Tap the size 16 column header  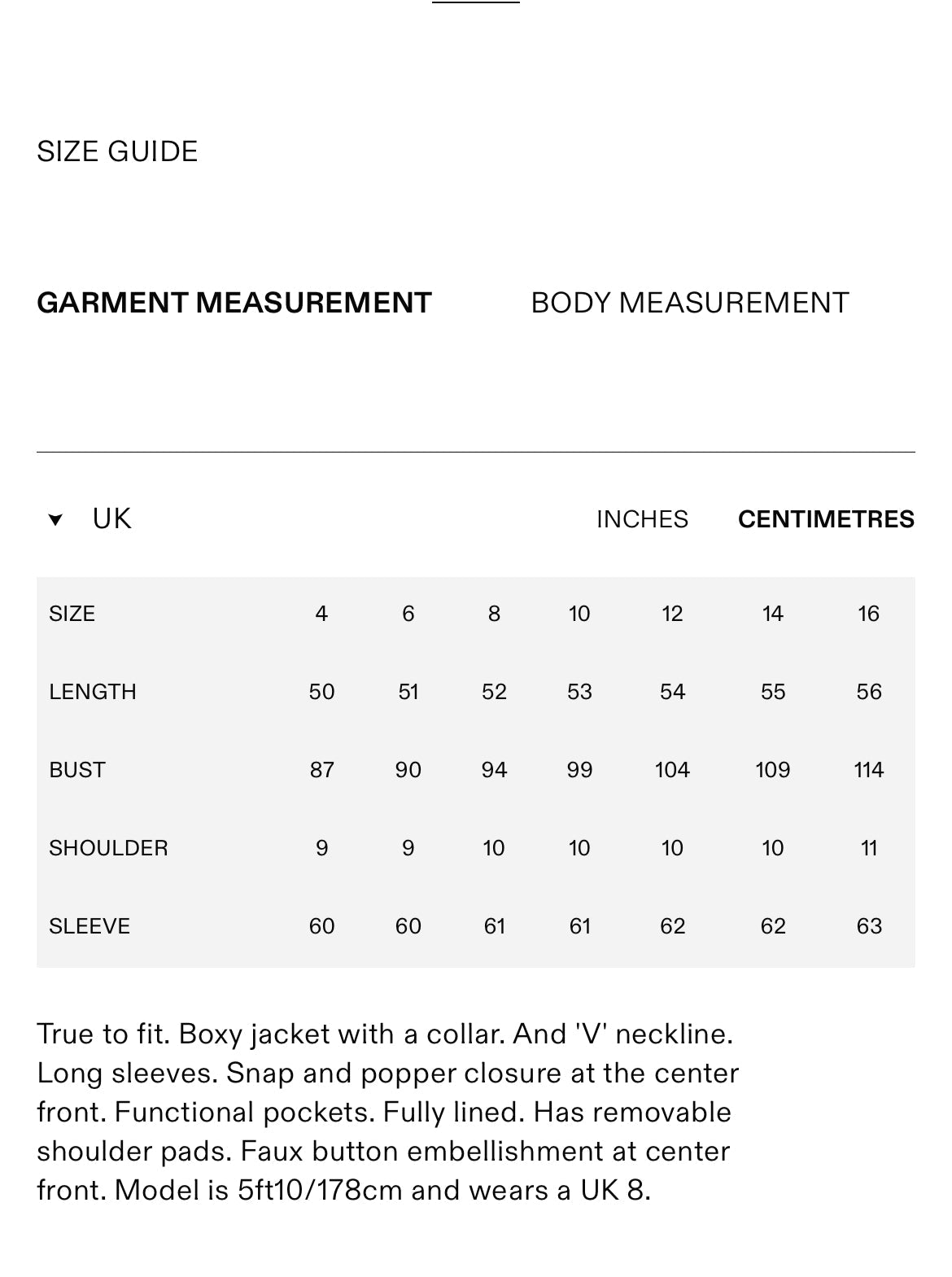pos(868,614)
